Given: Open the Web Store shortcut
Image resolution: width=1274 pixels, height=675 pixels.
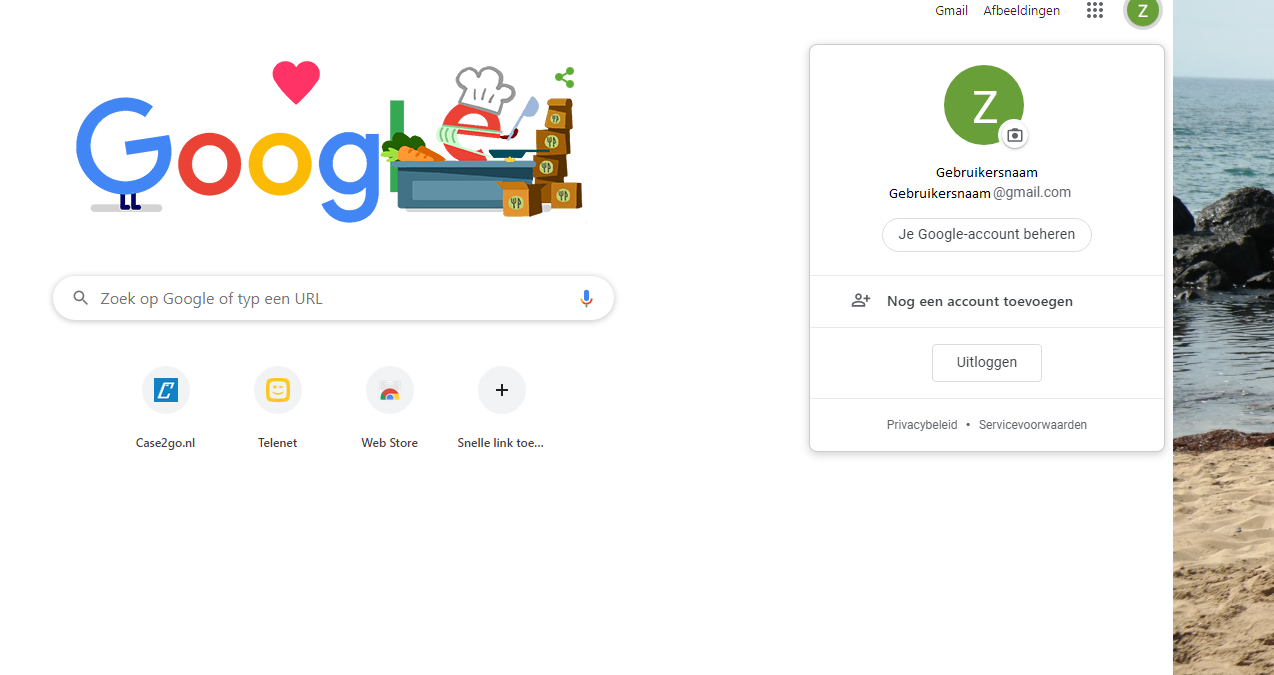Looking at the screenshot, I should tap(390, 390).
